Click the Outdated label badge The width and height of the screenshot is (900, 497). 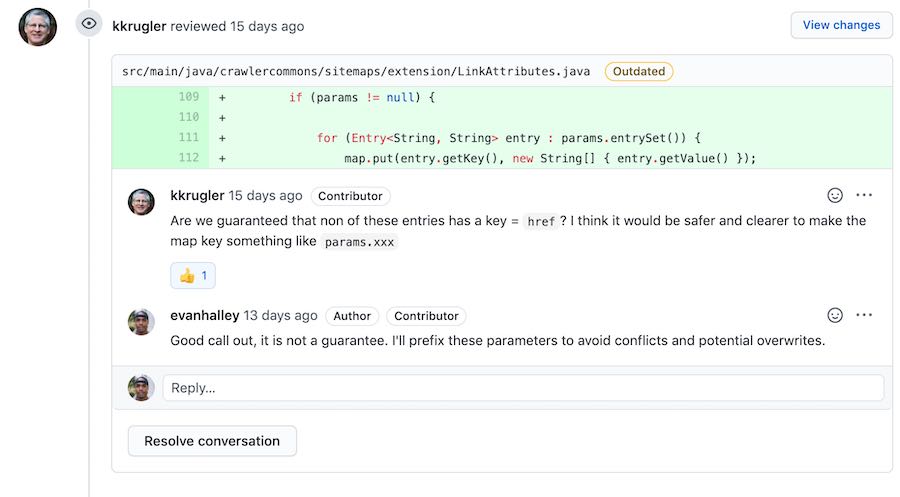click(639, 72)
